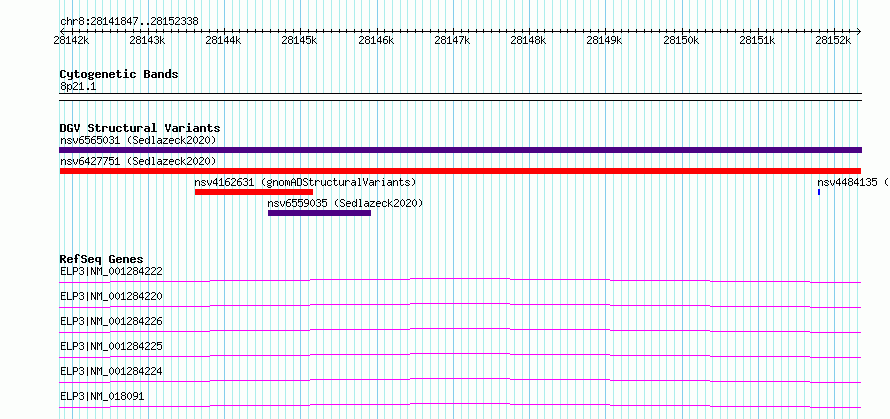Click the small blue nsv4484135 variant marker
This screenshot has height=419, width=890.
(x=818, y=192)
